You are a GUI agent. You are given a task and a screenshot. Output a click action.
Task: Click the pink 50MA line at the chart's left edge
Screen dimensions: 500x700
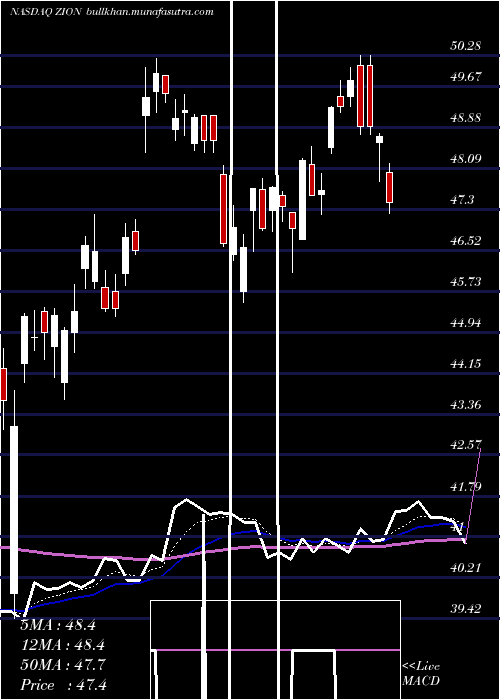[x=9, y=549]
